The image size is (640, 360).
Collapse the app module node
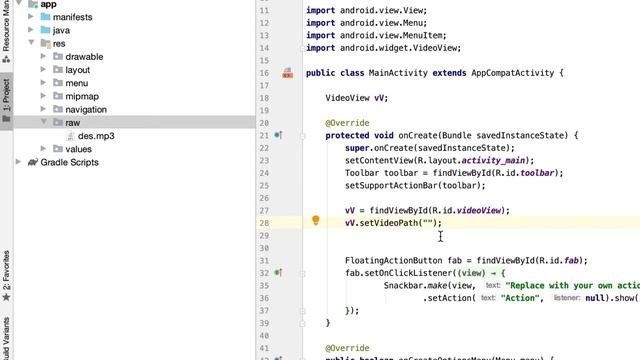point(19,3)
